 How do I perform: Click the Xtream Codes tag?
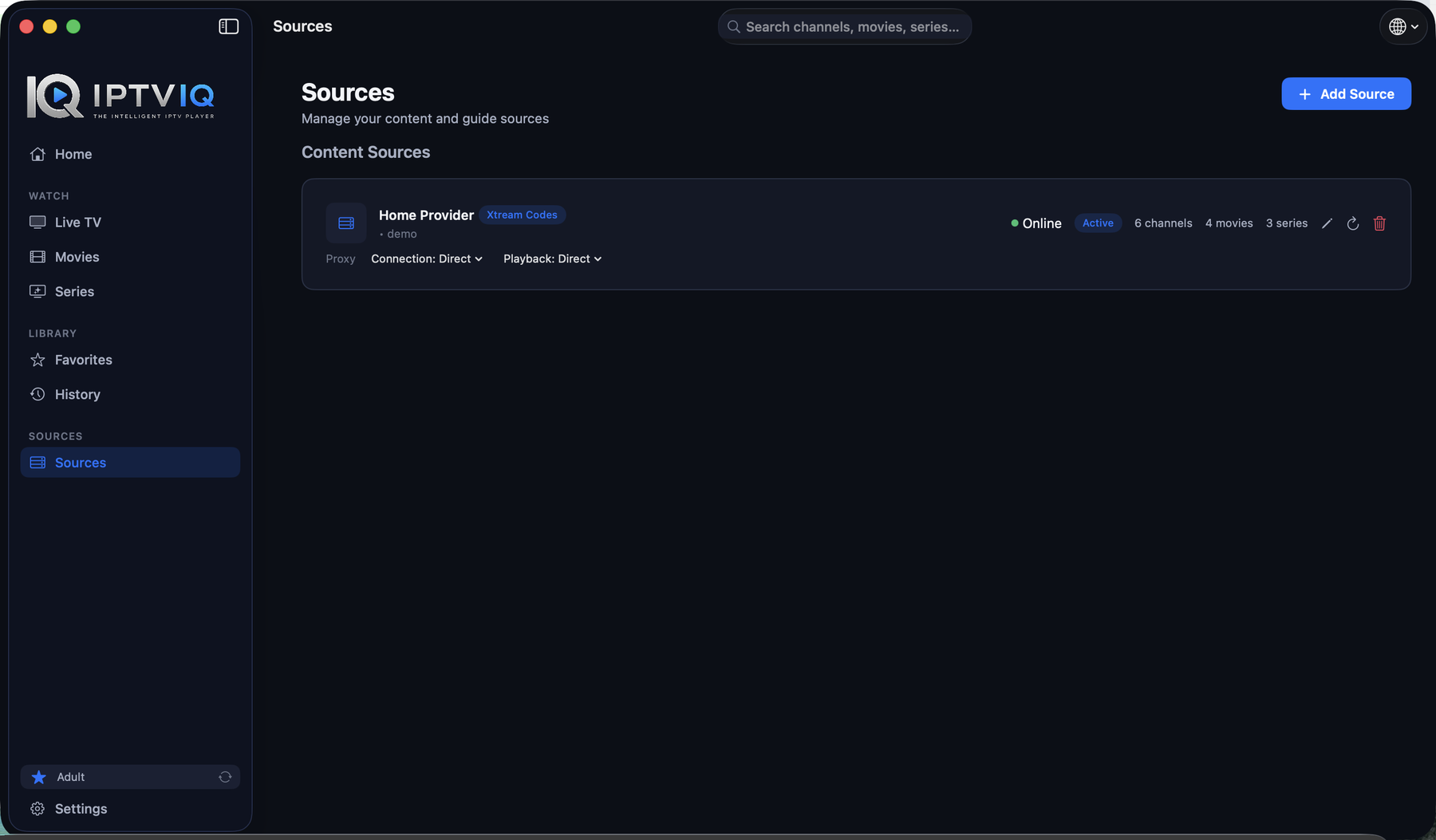[x=522, y=215]
